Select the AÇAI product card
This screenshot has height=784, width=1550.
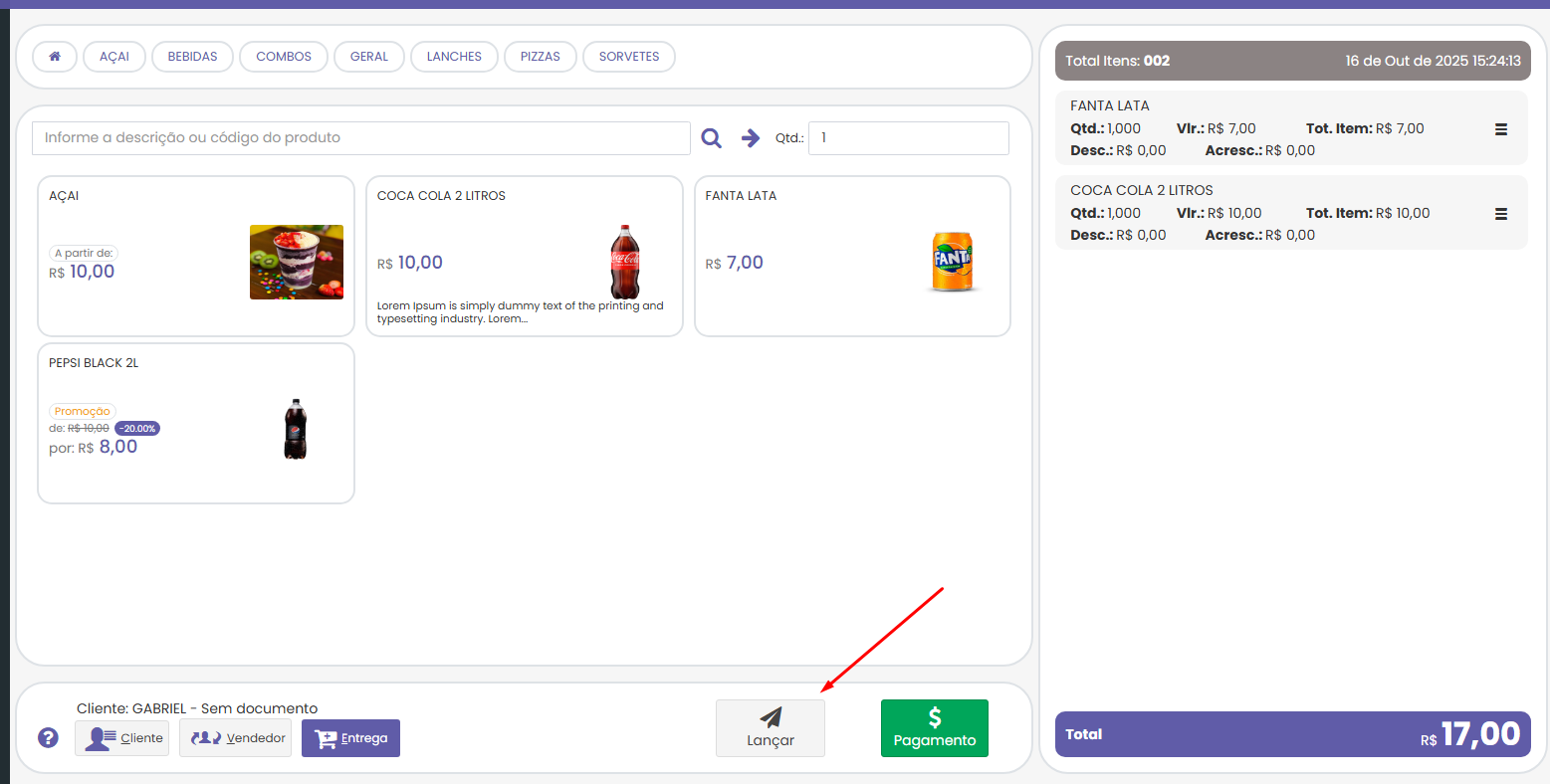[x=196, y=257]
